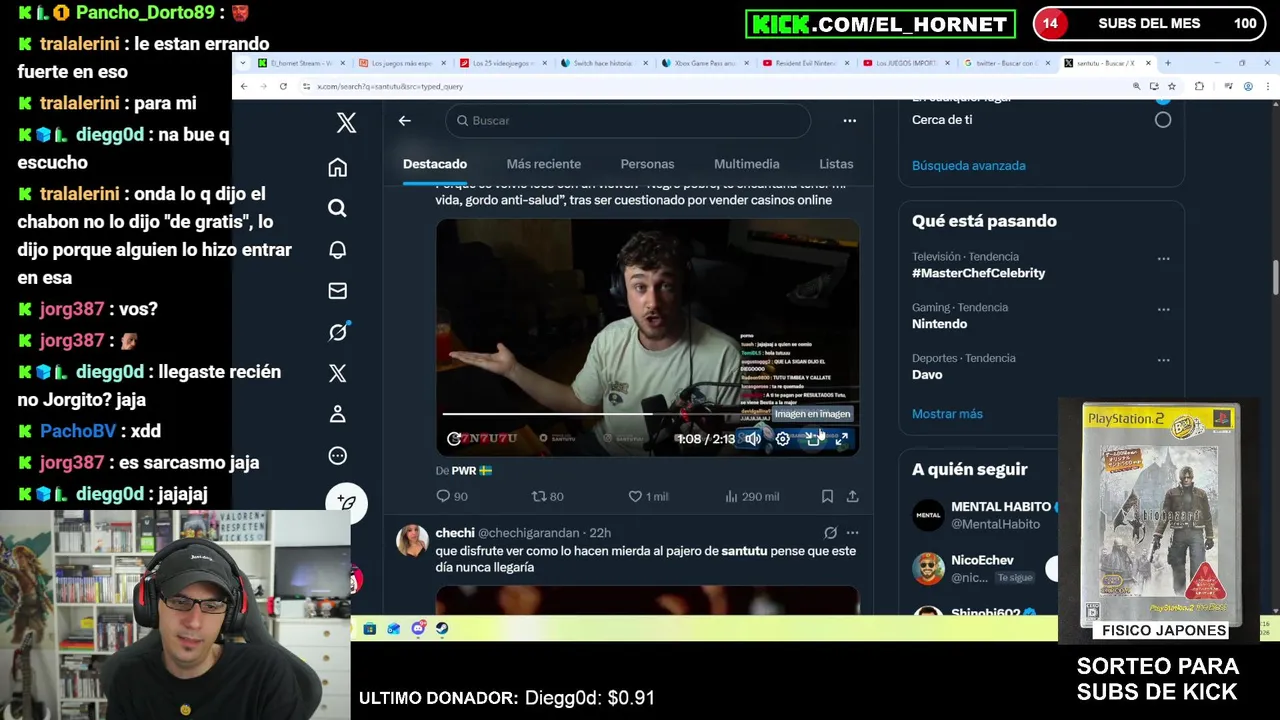Go to the X Home icon
Image resolution: width=1280 pixels, height=720 pixels.
click(338, 167)
